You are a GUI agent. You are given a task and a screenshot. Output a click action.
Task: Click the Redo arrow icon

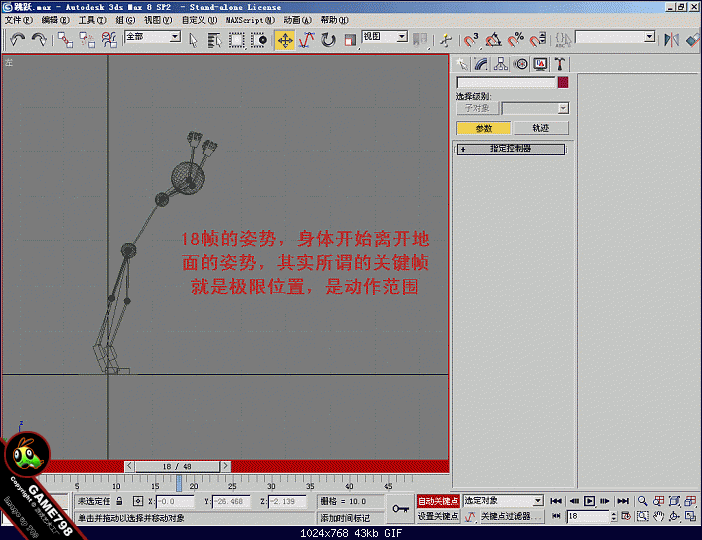[39, 39]
